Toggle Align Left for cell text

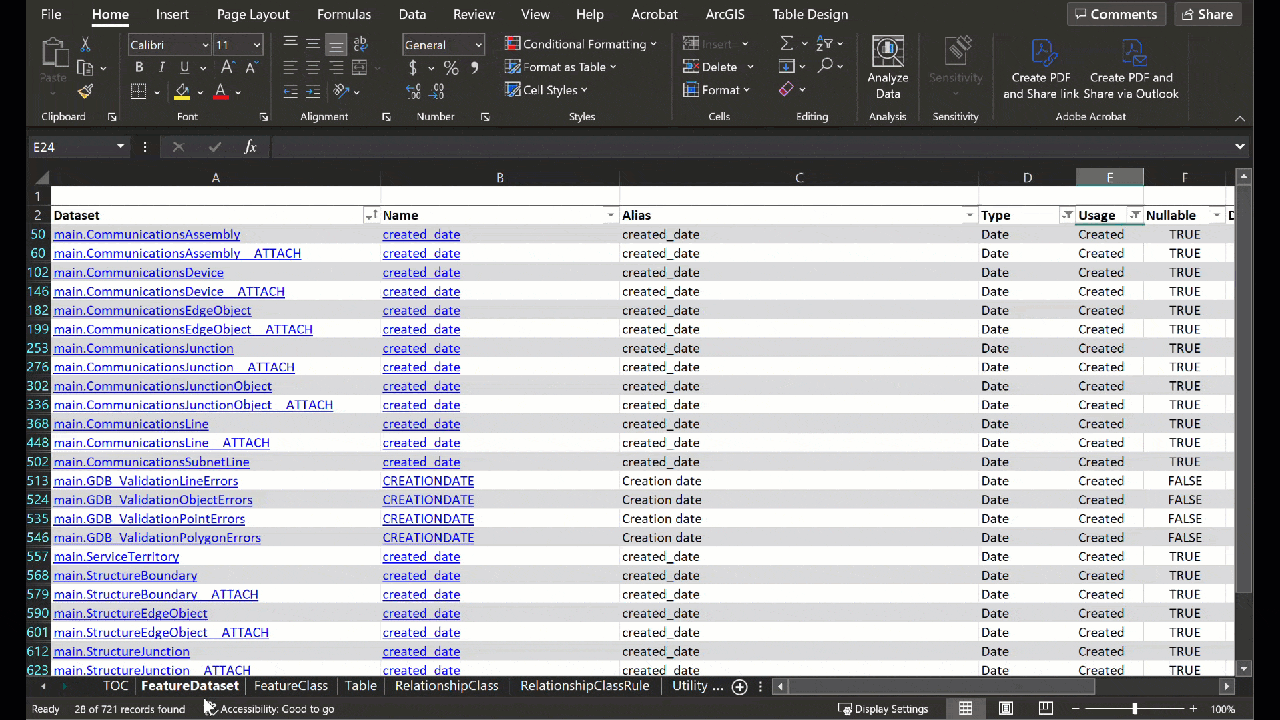click(x=291, y=67)
